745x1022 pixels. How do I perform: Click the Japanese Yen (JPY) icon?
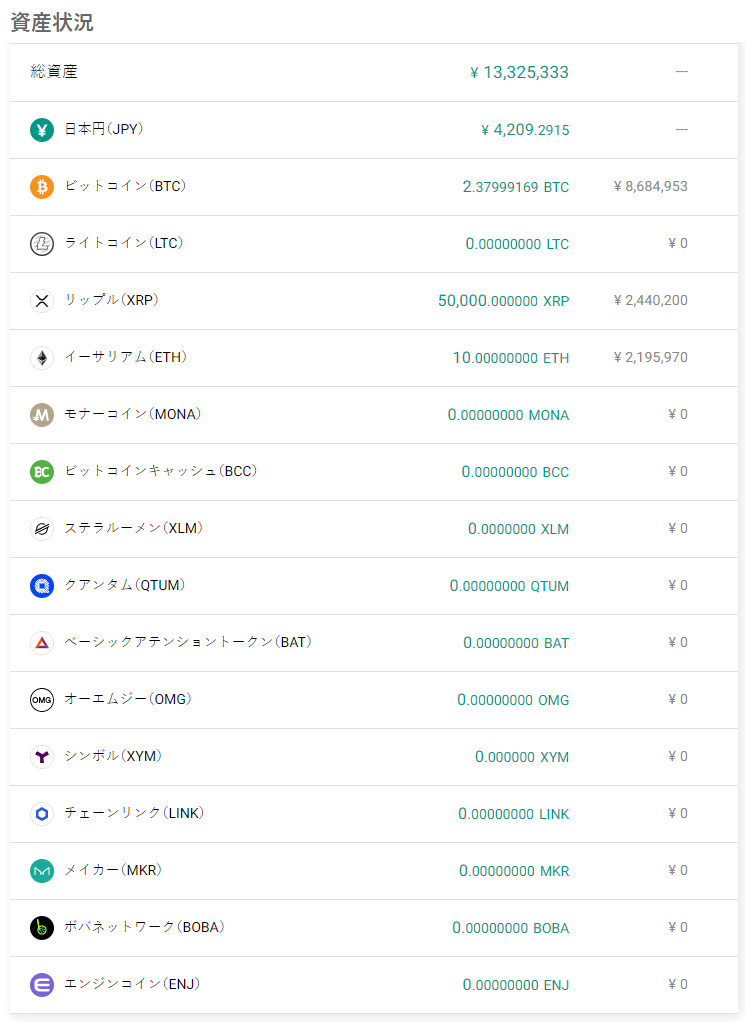click(x=42, y=130)
